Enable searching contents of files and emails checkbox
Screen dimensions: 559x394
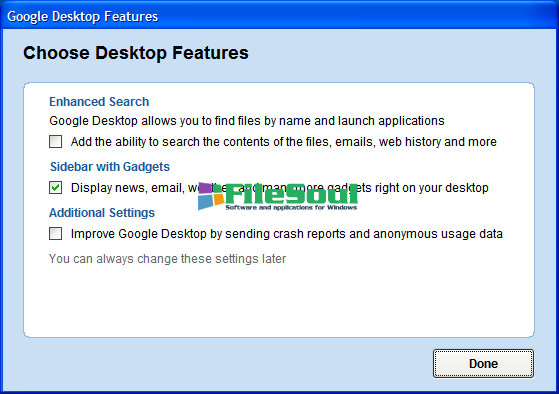pos(56,142)
